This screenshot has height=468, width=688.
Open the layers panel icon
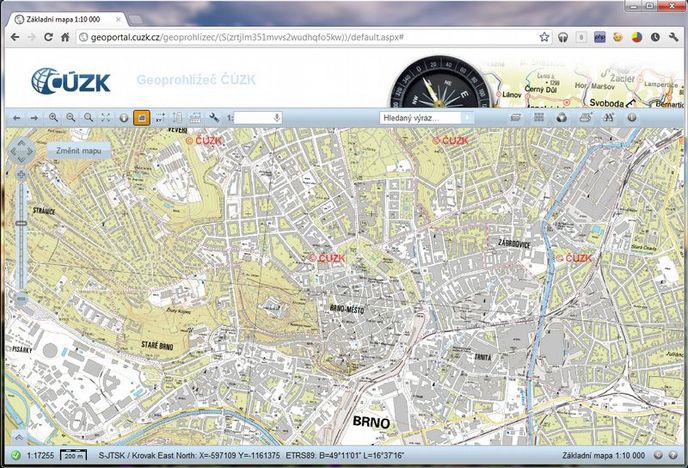coord(516,118)
